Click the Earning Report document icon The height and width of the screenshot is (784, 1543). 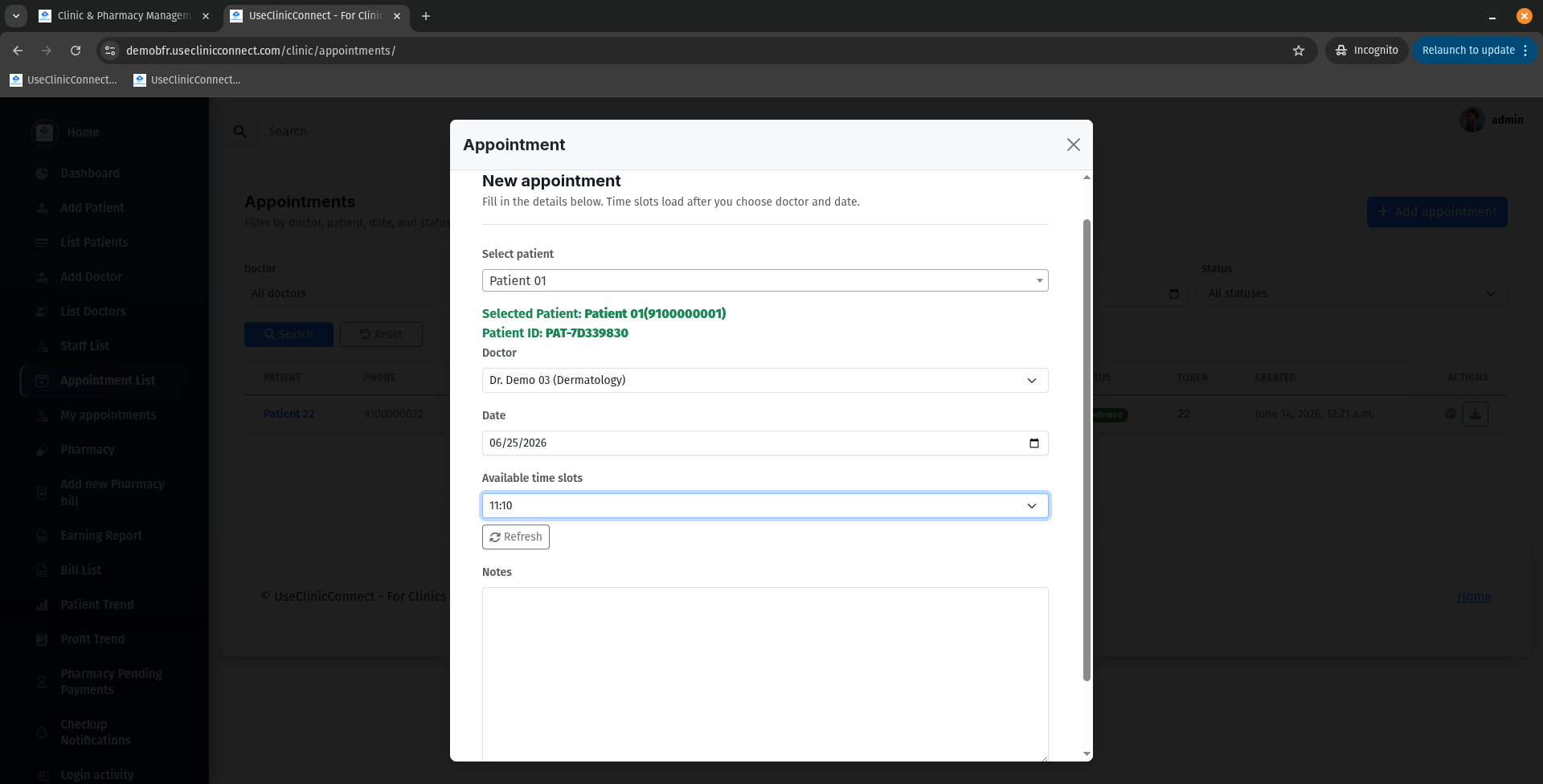click(x=42, y=536)
